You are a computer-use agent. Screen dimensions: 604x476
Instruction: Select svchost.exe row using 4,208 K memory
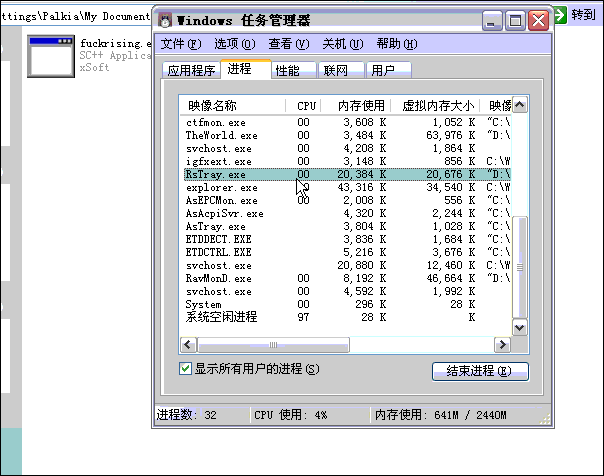click(x=347, y=149)
